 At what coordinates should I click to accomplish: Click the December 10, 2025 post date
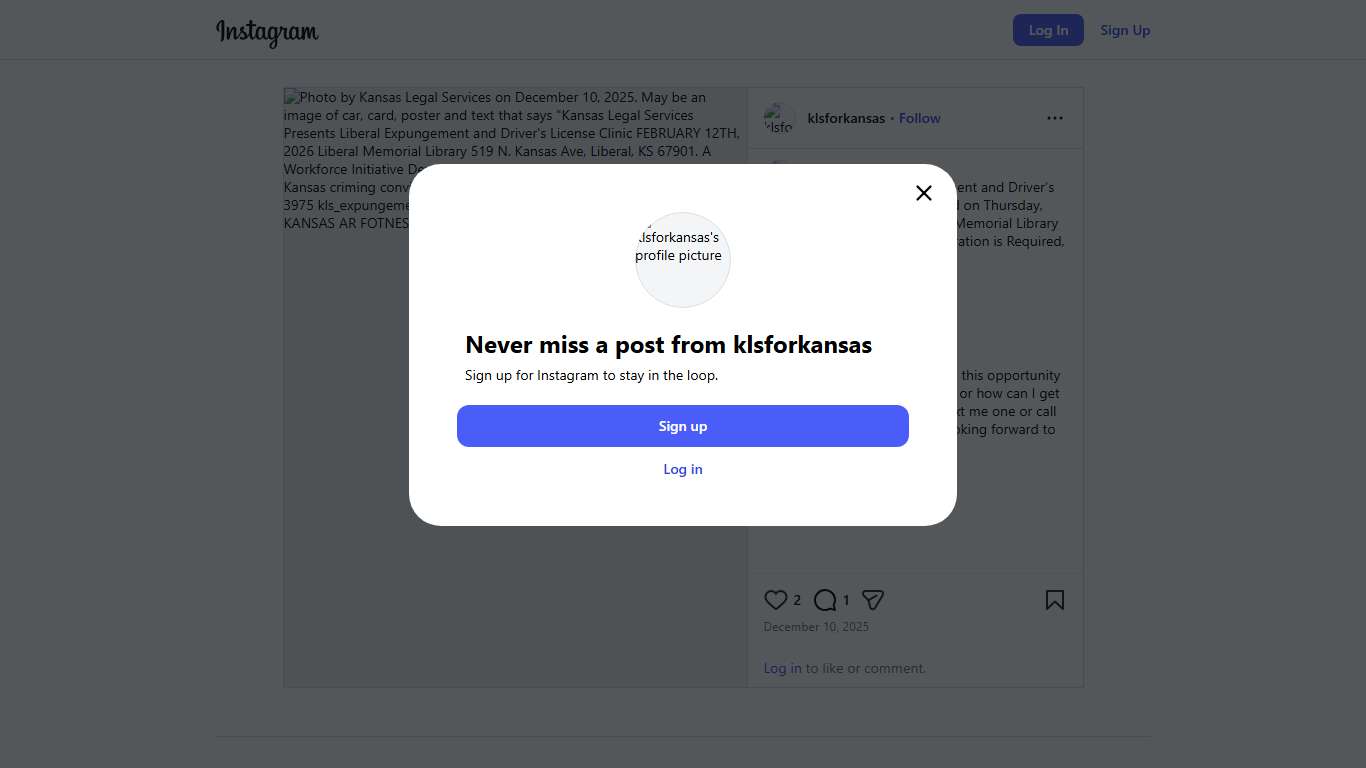[x=816, y=627]
